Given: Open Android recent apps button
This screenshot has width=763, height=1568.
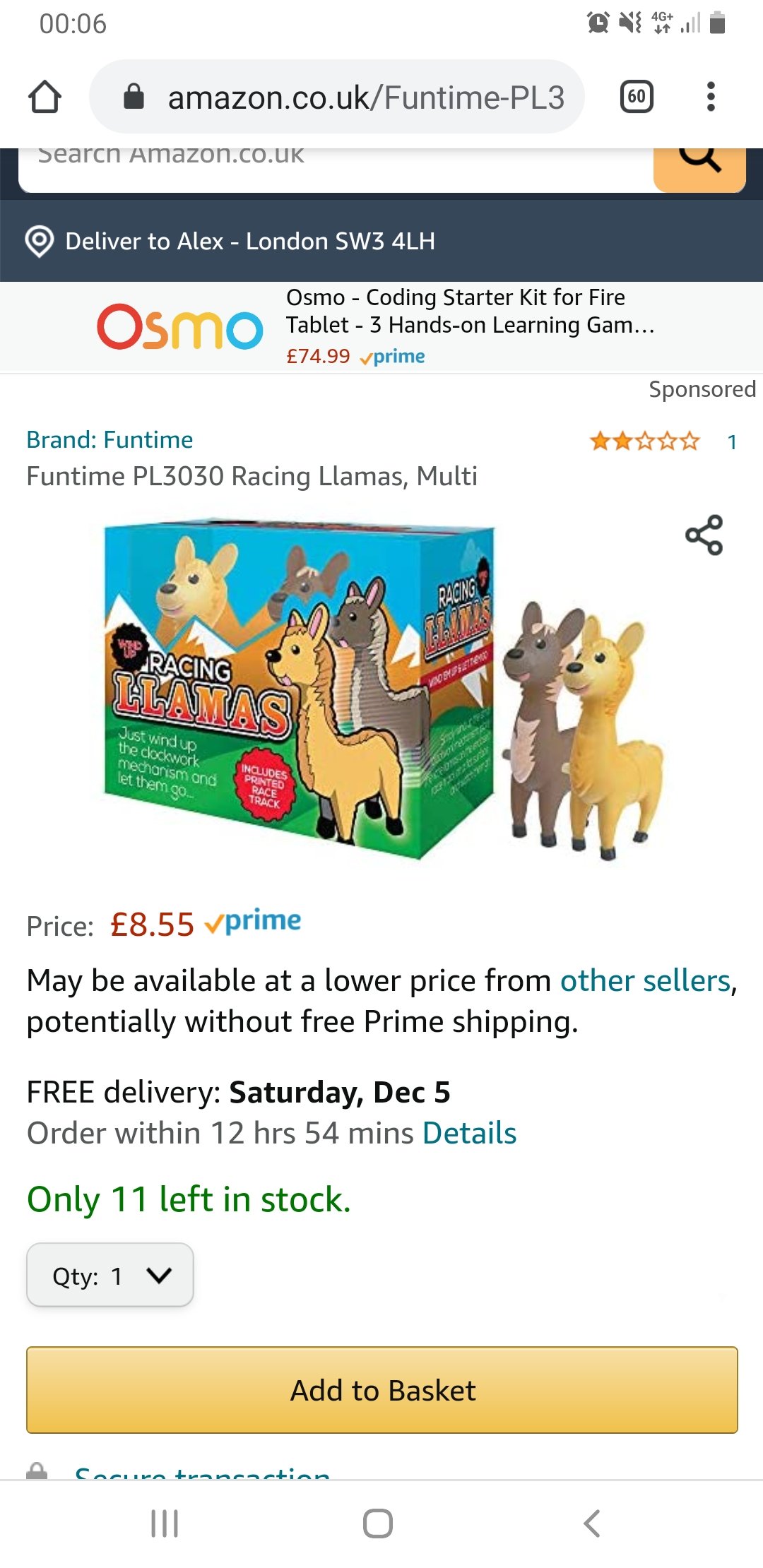Looking at the screenshot, I should point(165,1524).
